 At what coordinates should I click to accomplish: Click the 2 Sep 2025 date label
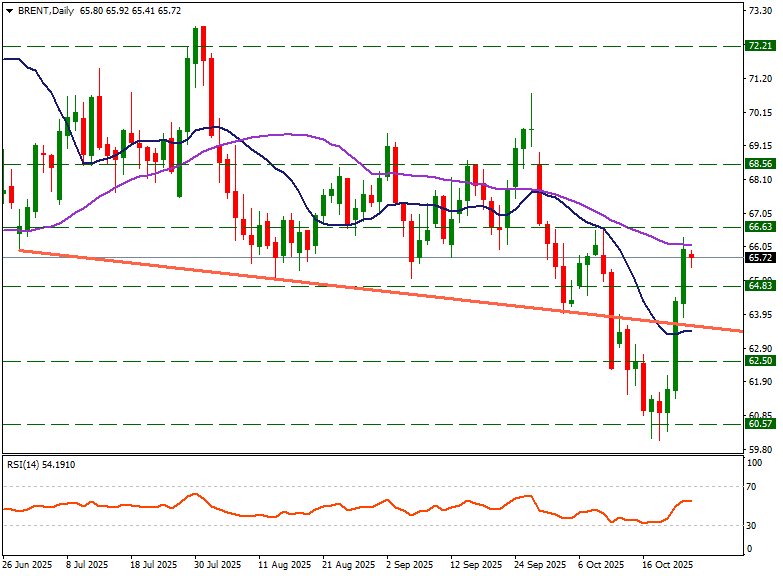click(x=411, y=564)
